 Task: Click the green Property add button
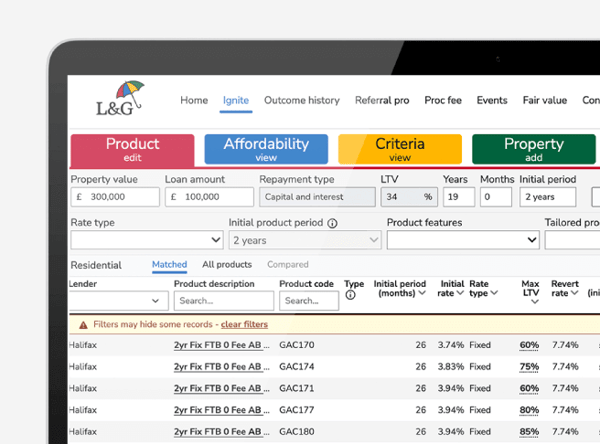coord(533,149)
